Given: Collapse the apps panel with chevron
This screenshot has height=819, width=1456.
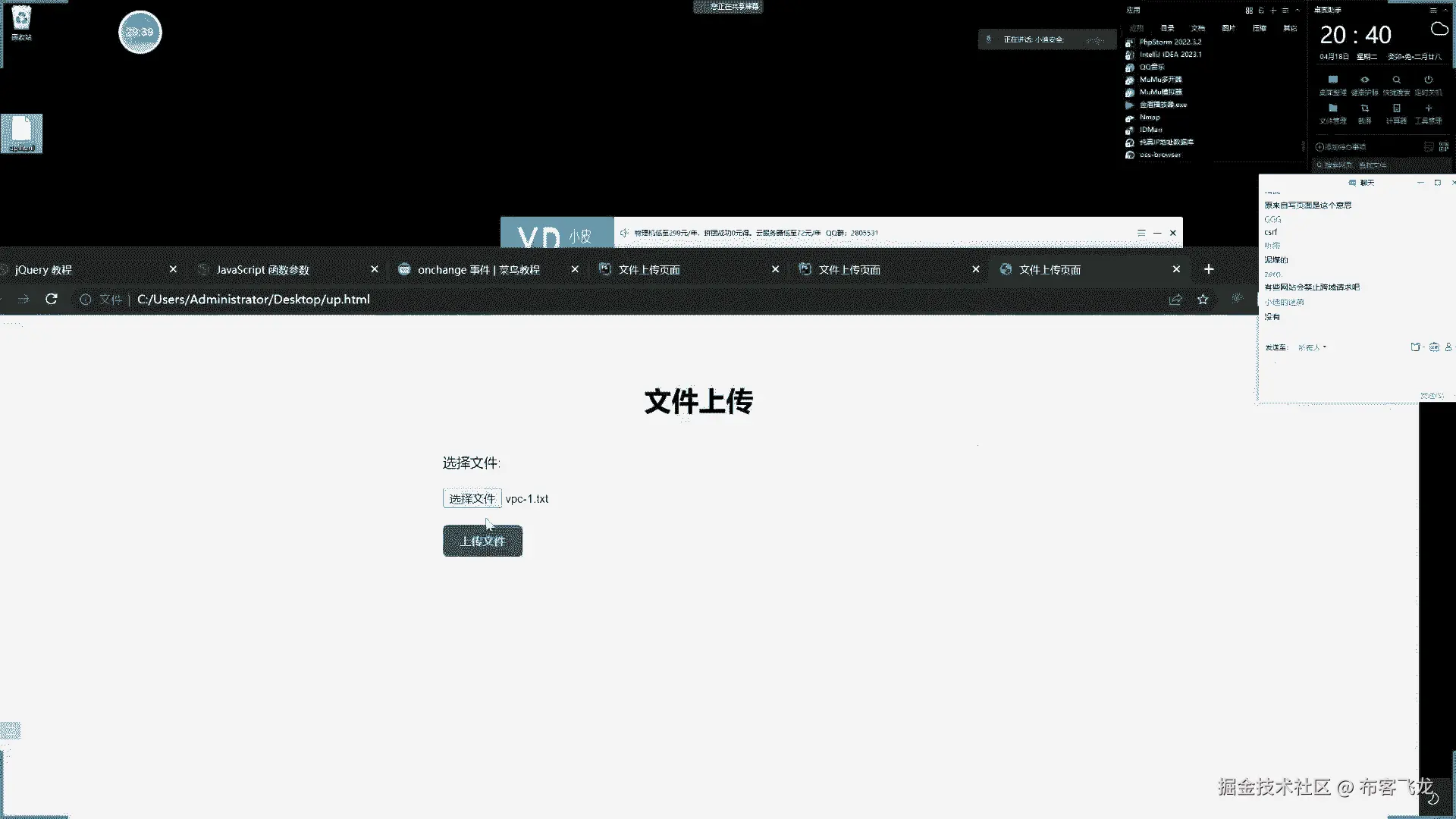Looking at the screenshot, I should (x=1298, y=11).
